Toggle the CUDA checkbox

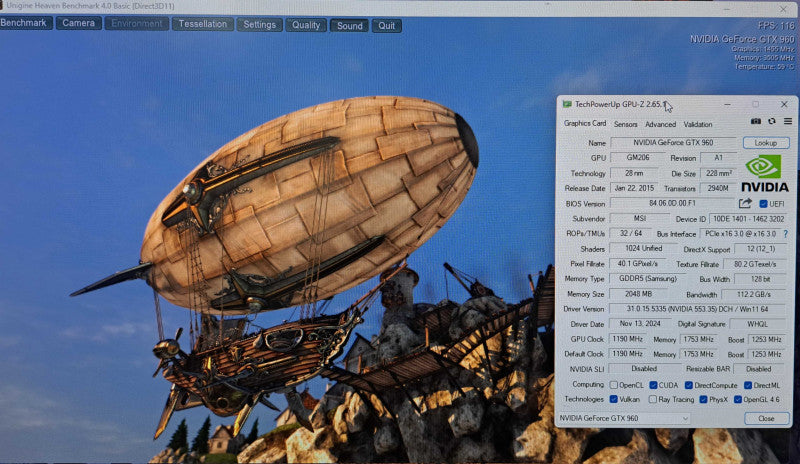(653, 385)
